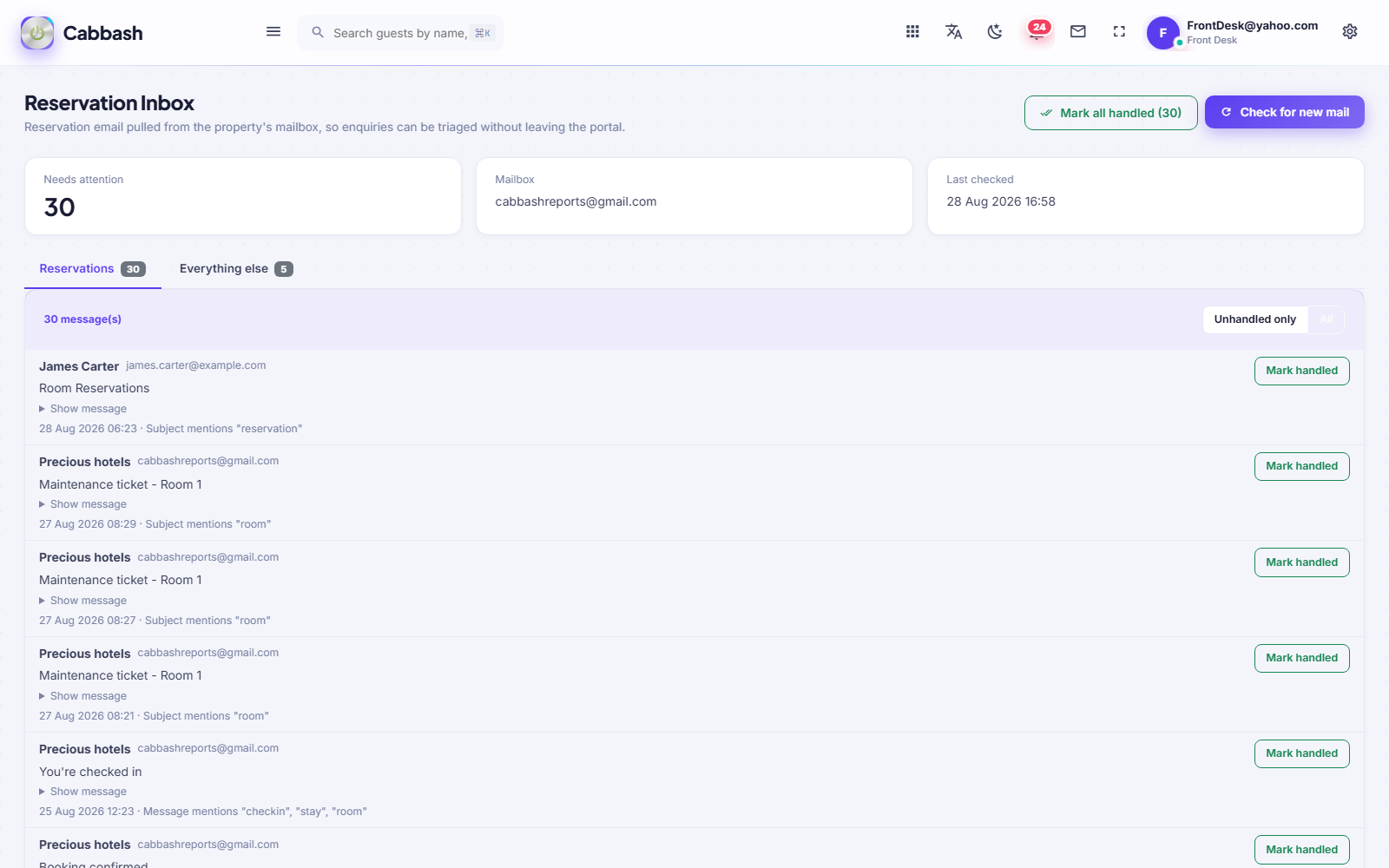Click the 30 message(s) label
This screenshot has height=868, width=1389.
82,319
